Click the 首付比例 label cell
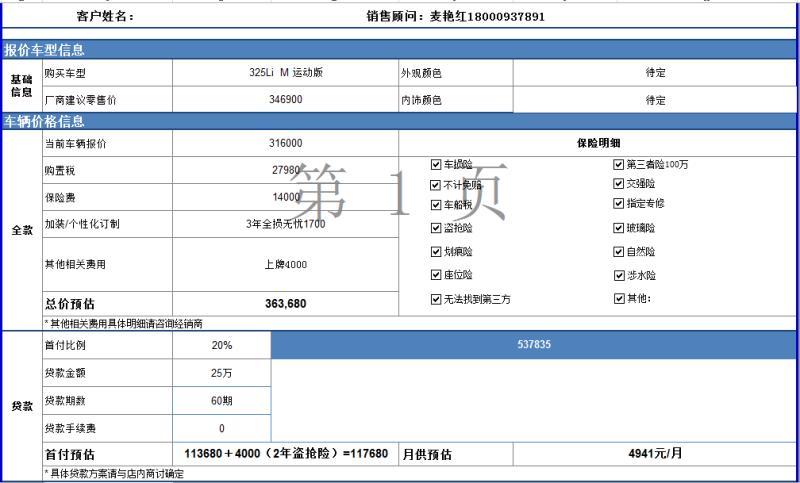This screenshot has width=800, height=483. pyautogui.click(x=108, y=345)
